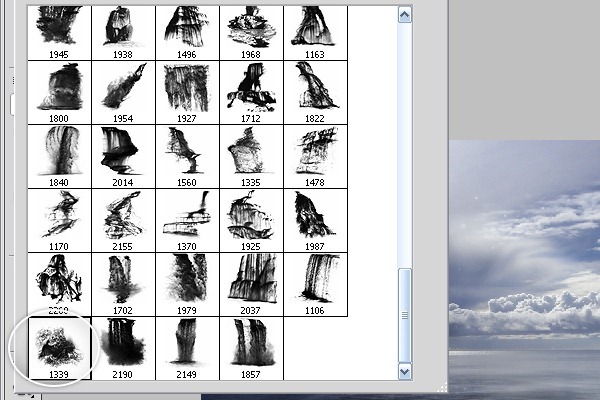The image size is (600, 400).
Task: Choose the 1702 brush preset
Action: click(123, 284)
